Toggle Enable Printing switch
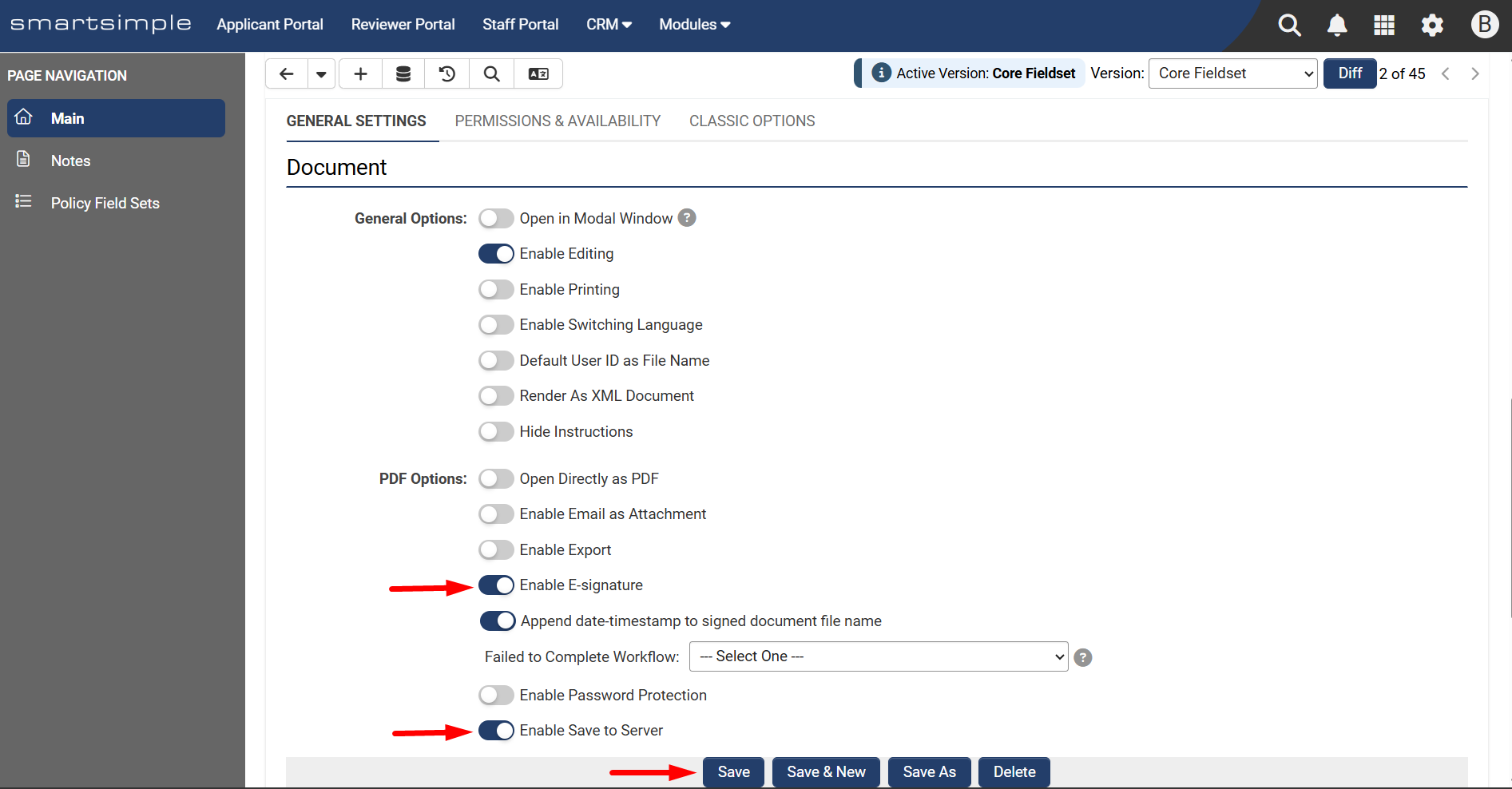This screenshot has height=789, width=1512. coord(496,289)
